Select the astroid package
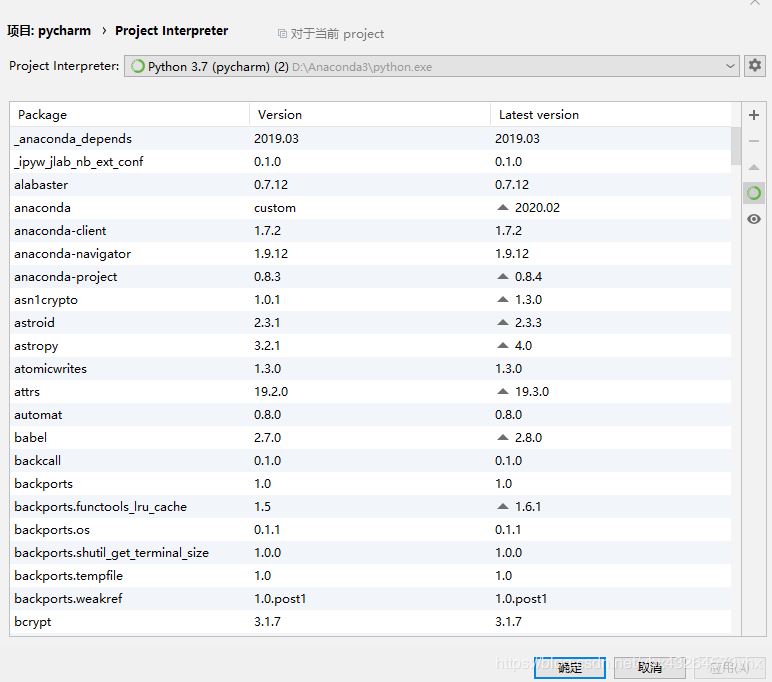The image size is (772, 682). [x=370, y=323]
